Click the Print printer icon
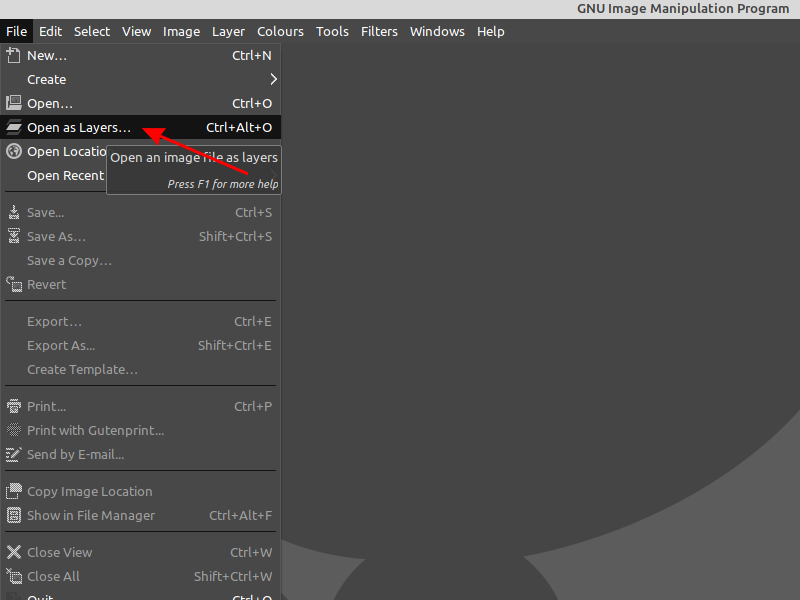The width and height of the screenshot is (800, 600). pyautogui.click(x=14, y=406)
